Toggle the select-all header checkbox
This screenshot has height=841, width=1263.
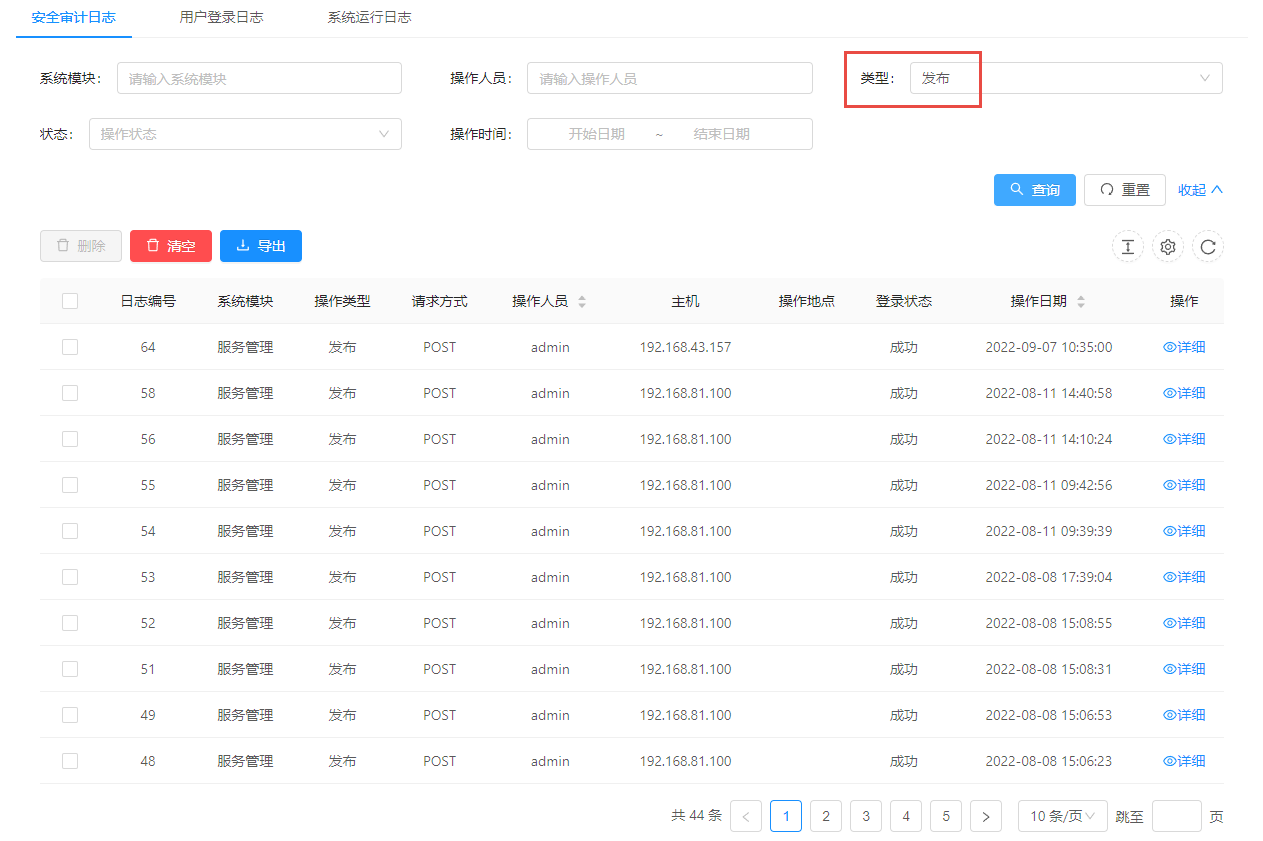(70, 301)
